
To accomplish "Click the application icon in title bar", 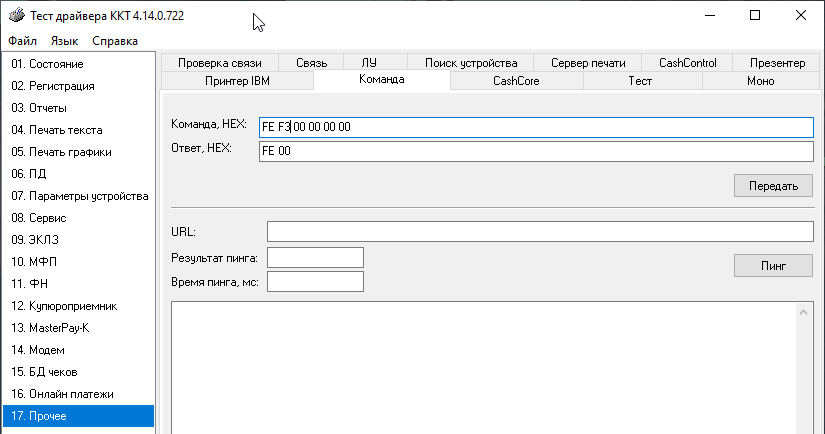I will pos(16,15).
